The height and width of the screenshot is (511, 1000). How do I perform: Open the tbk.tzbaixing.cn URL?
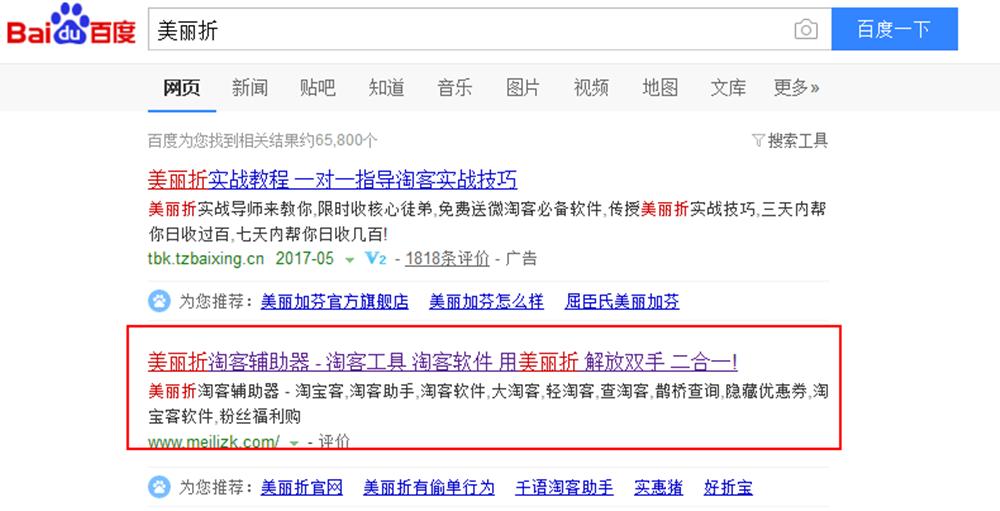tap(206, 258)
